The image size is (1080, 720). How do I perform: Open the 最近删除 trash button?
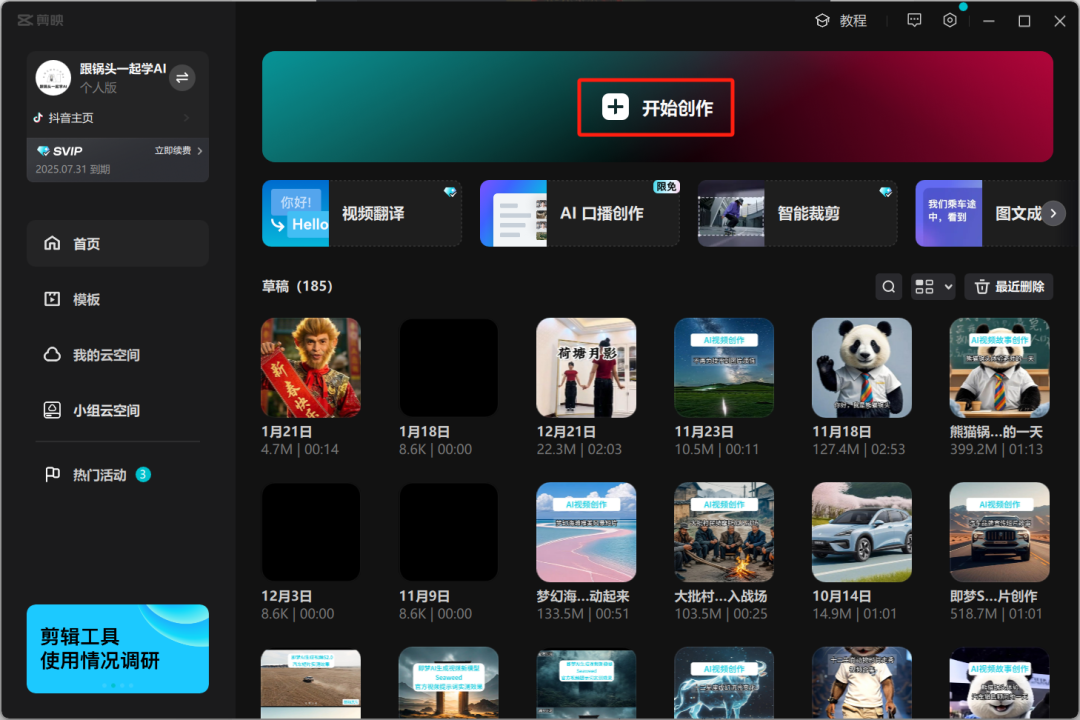(1008, 287)
